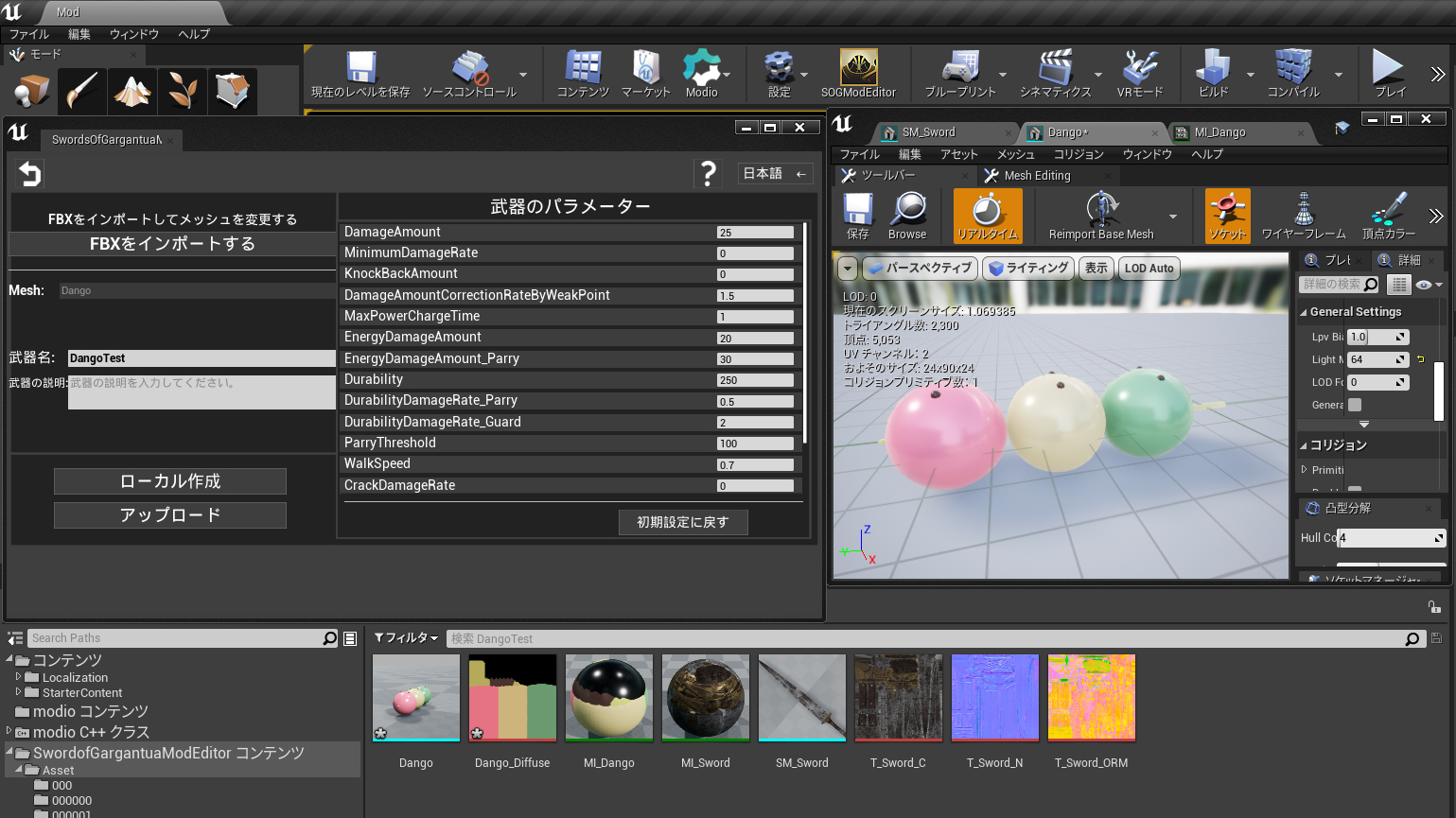Click the back arrow in the mod editor
The height and width of the screenshot is (818, 1456).
pyautogui.click(x=30, y=174)
